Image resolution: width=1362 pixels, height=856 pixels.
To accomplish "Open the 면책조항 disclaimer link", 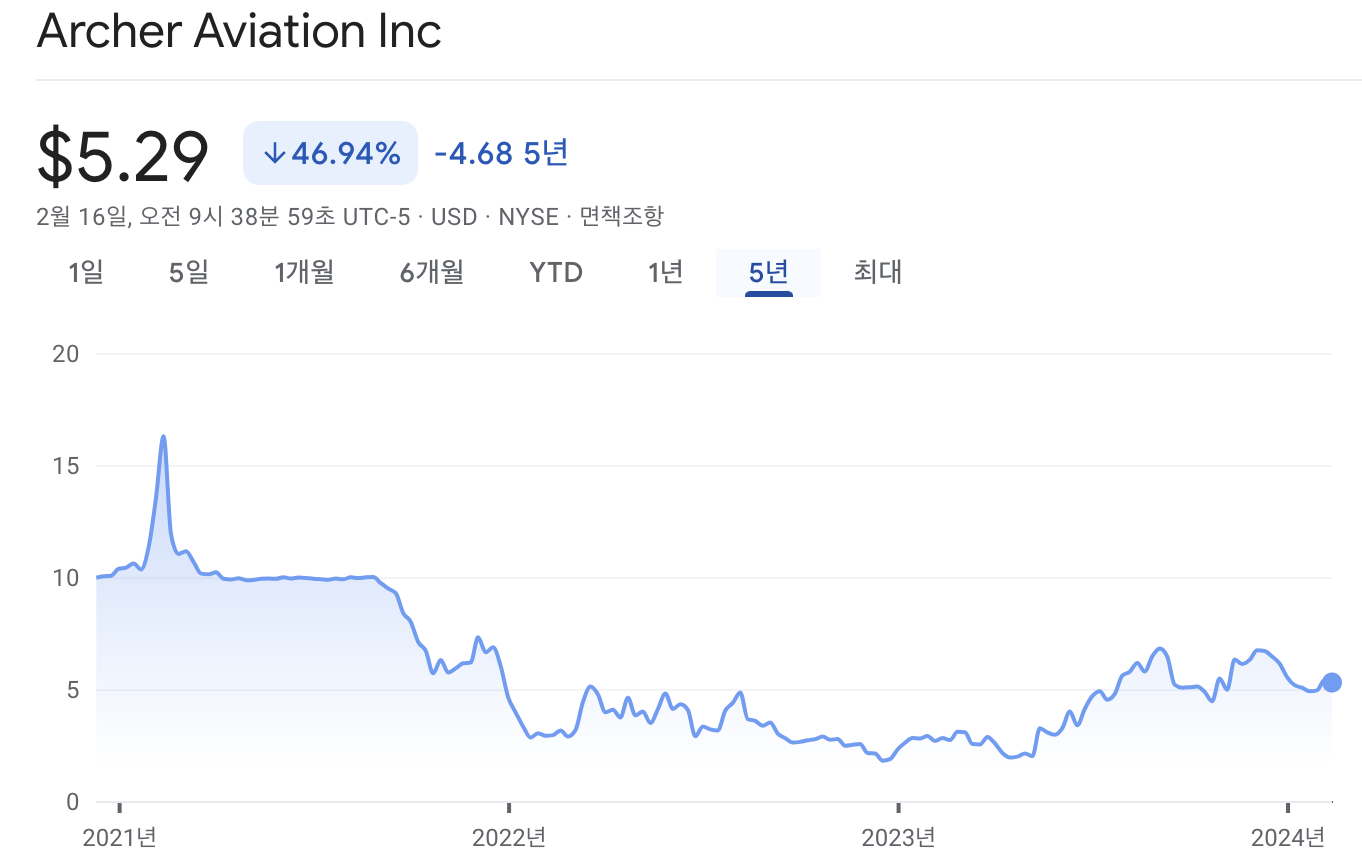I will coord(621,216).
